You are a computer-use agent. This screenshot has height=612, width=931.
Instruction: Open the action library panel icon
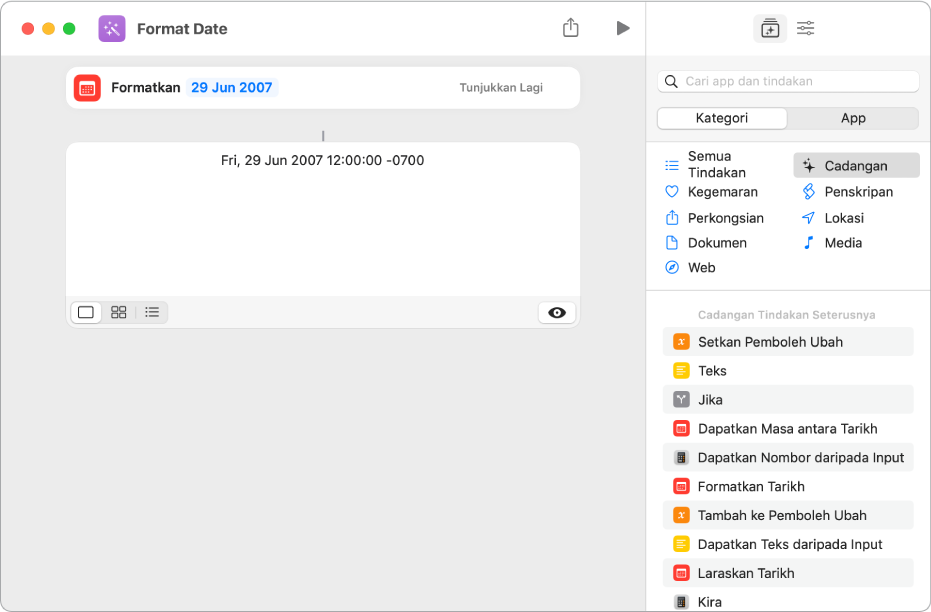click(769, 28)
